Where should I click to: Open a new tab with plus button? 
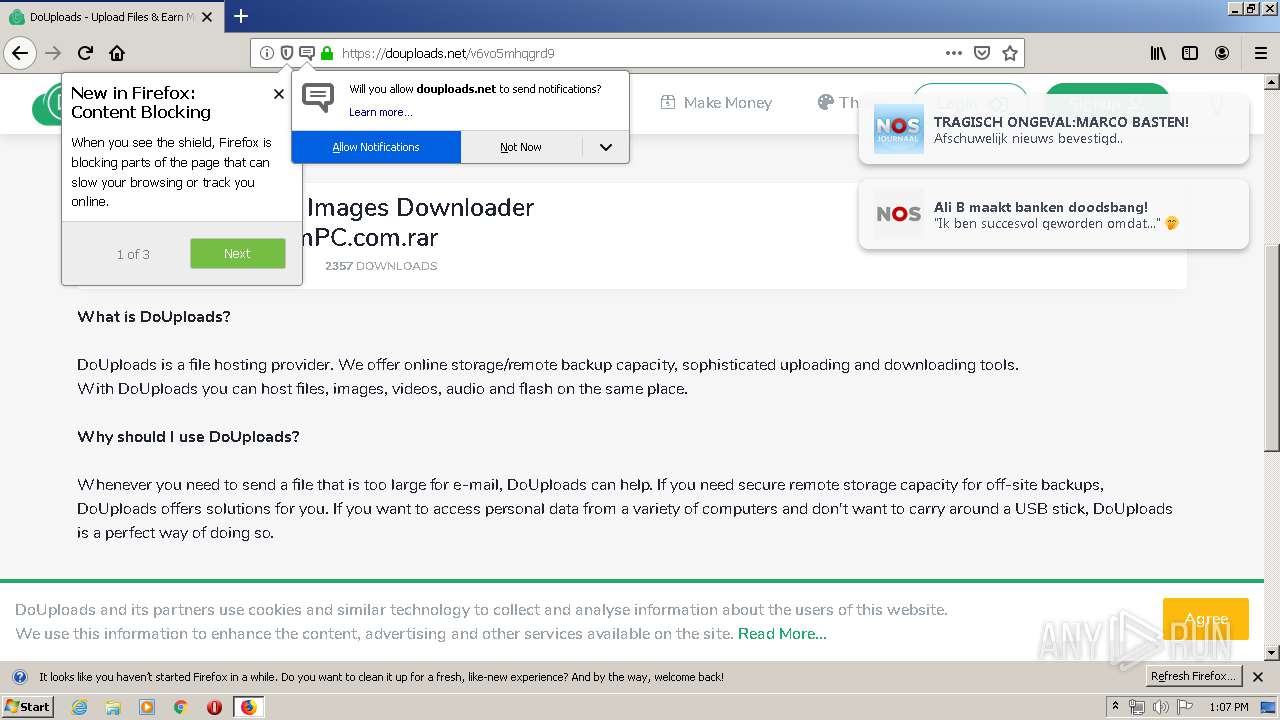241,16
